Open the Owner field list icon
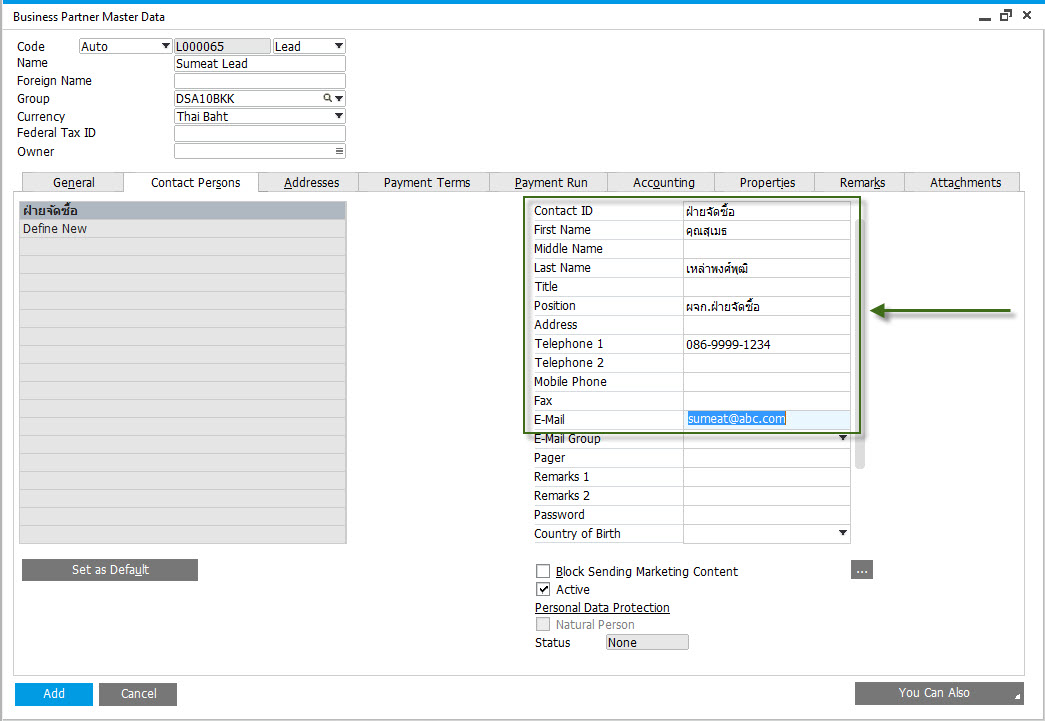 pos(339,151)
